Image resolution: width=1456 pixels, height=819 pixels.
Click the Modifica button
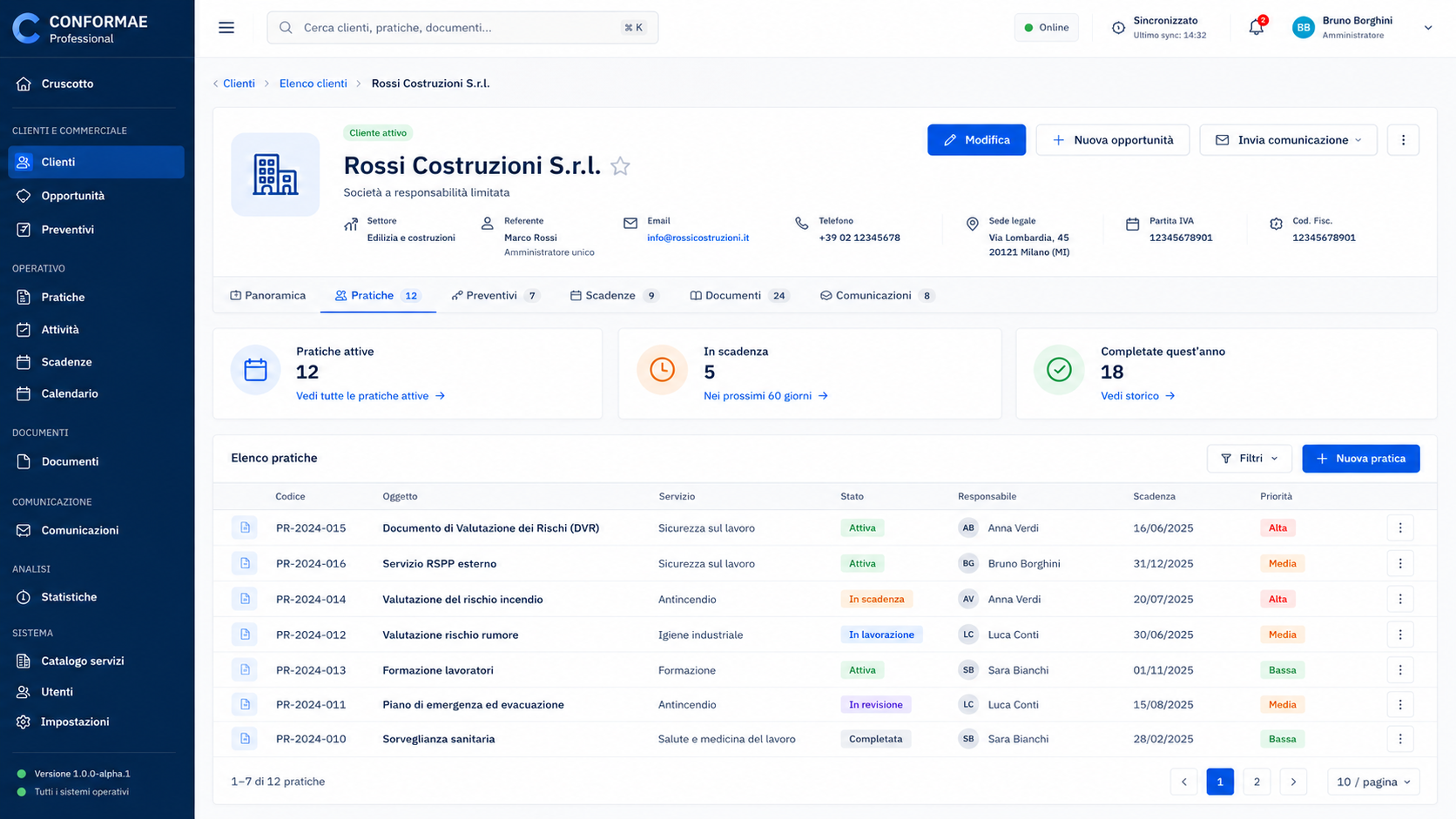(x=976, y=140)
